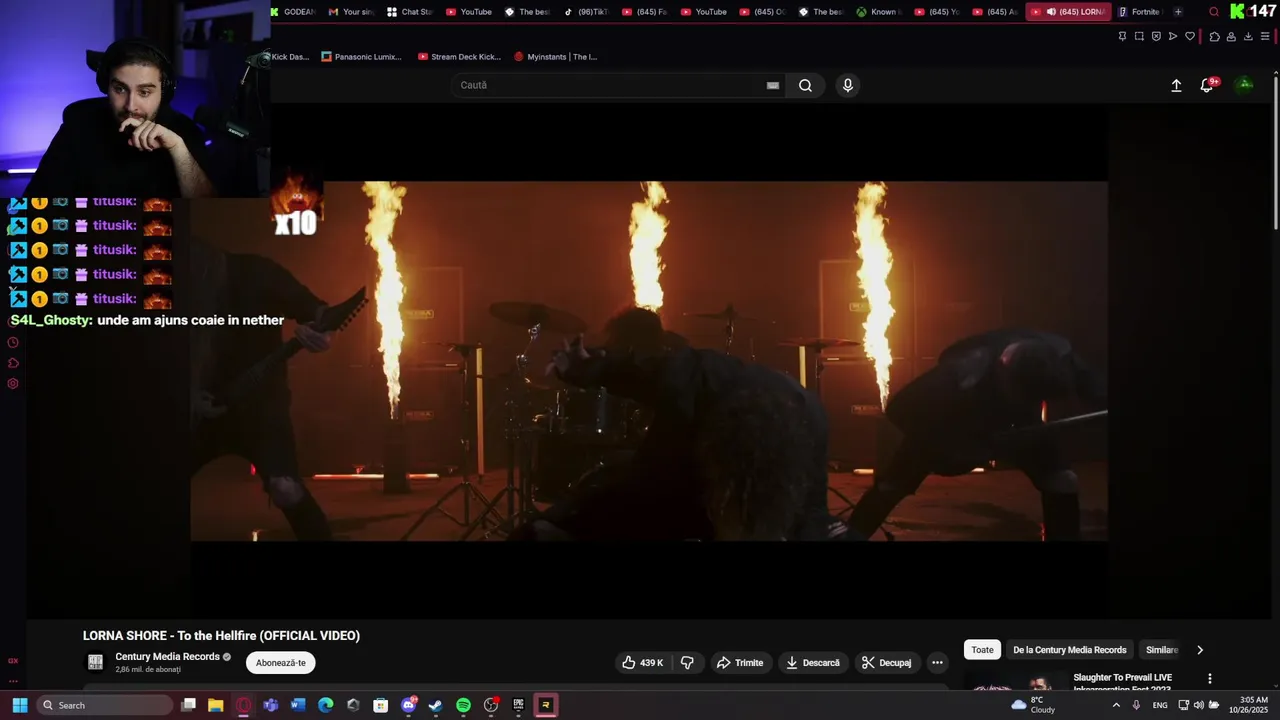
Task: Open the volume icon in system tray
Action: (x=1198, y=705)
